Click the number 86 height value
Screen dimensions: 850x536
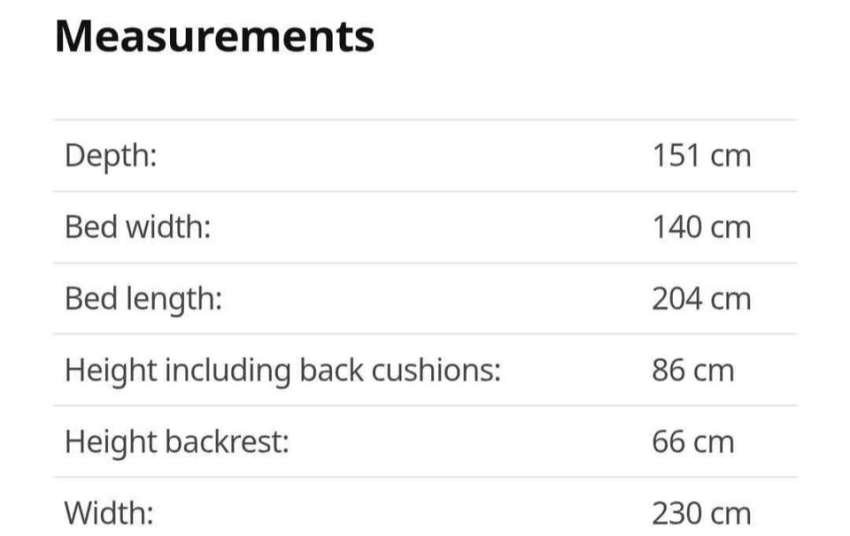pyautogui.click(x=668, y=371)
